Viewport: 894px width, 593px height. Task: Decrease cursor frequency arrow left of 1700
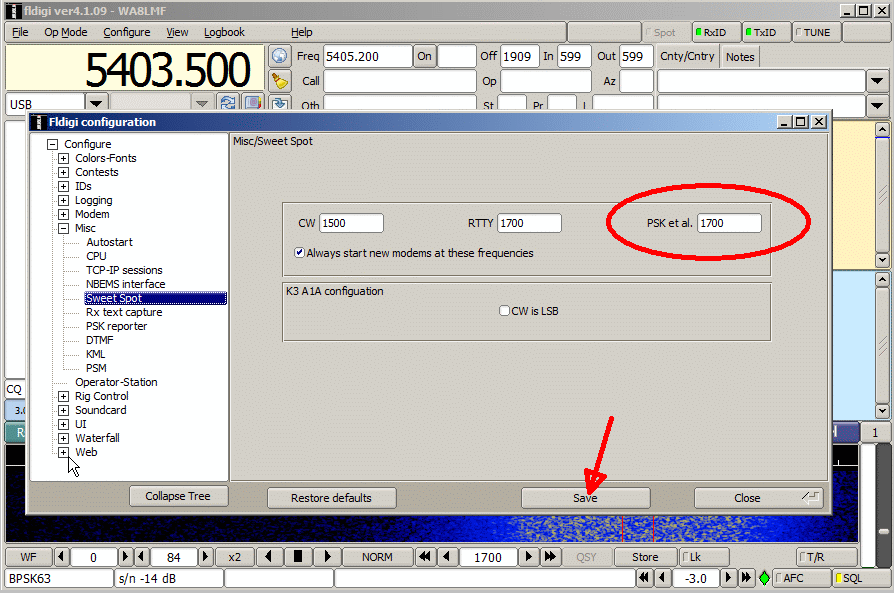point(447,557)
